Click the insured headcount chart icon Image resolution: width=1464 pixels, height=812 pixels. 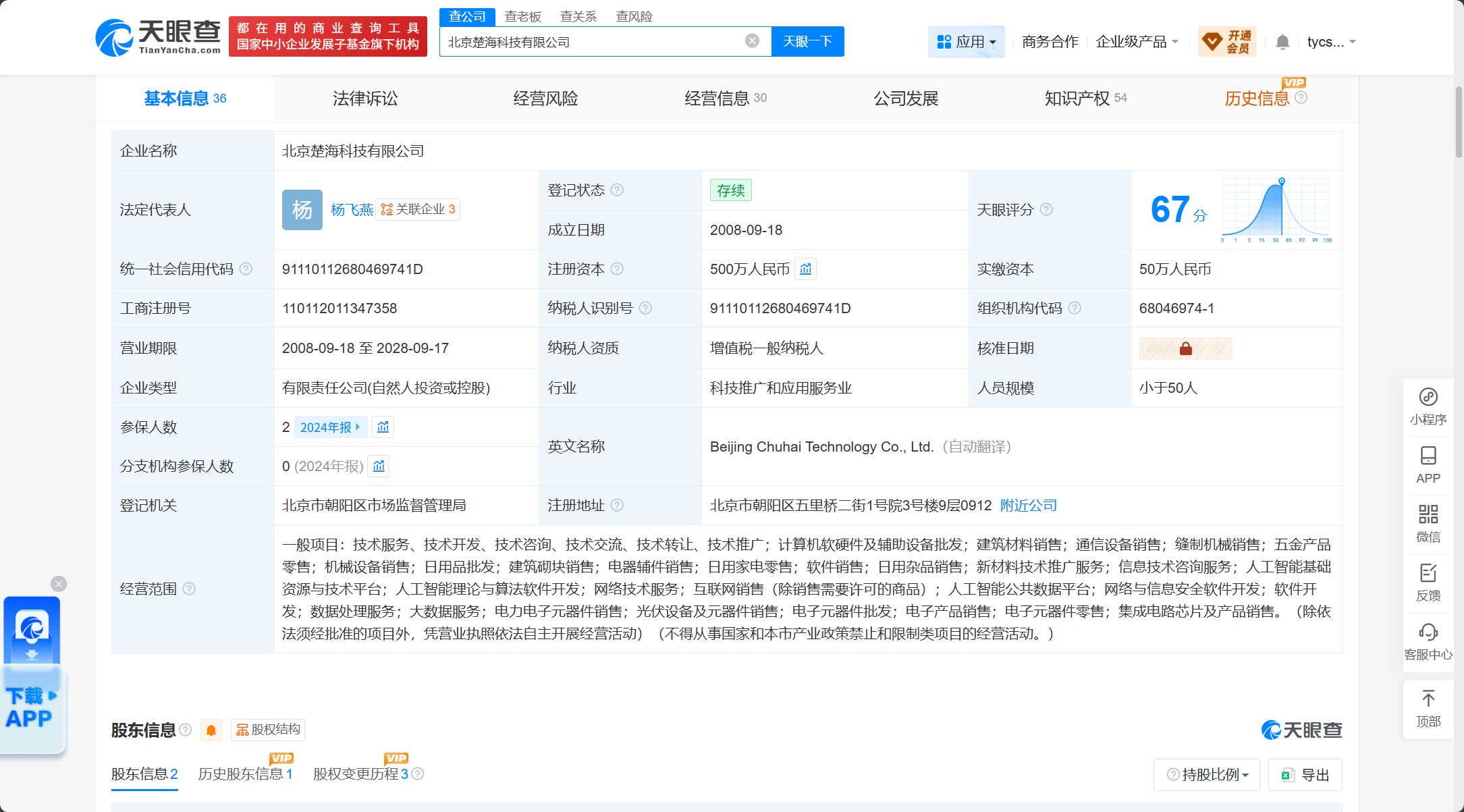point(383,427)
